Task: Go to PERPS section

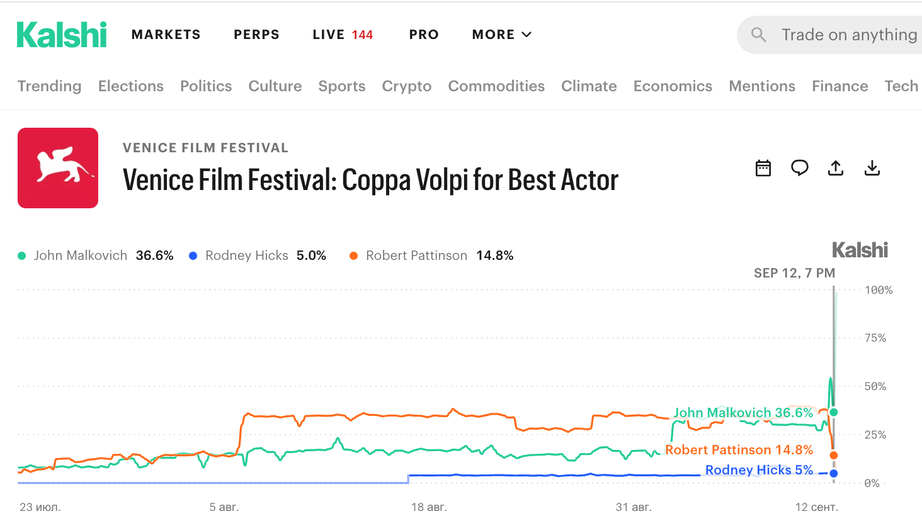Action: tap(256, 35)
